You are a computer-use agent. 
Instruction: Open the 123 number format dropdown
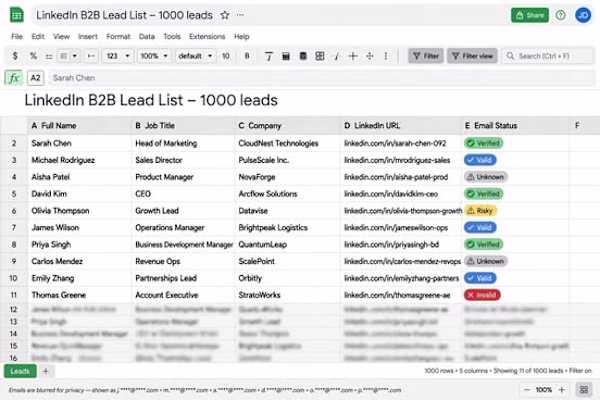[x=117, y=56]
